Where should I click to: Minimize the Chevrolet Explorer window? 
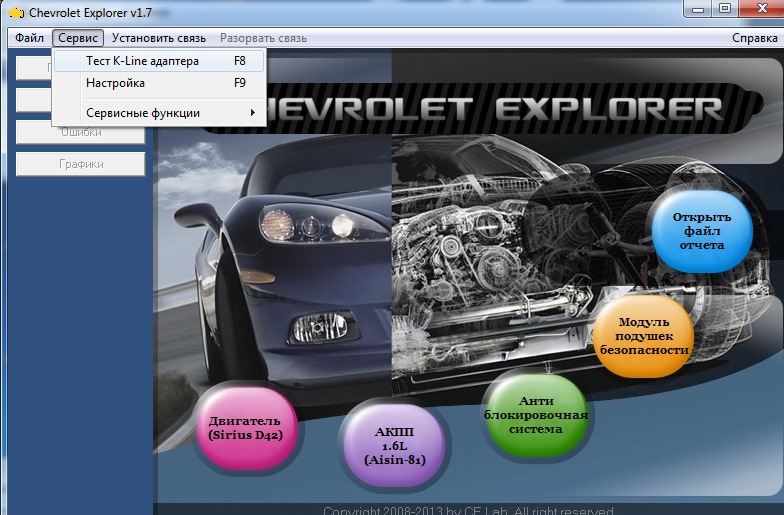pyautogui.click(x=698, y=8)
